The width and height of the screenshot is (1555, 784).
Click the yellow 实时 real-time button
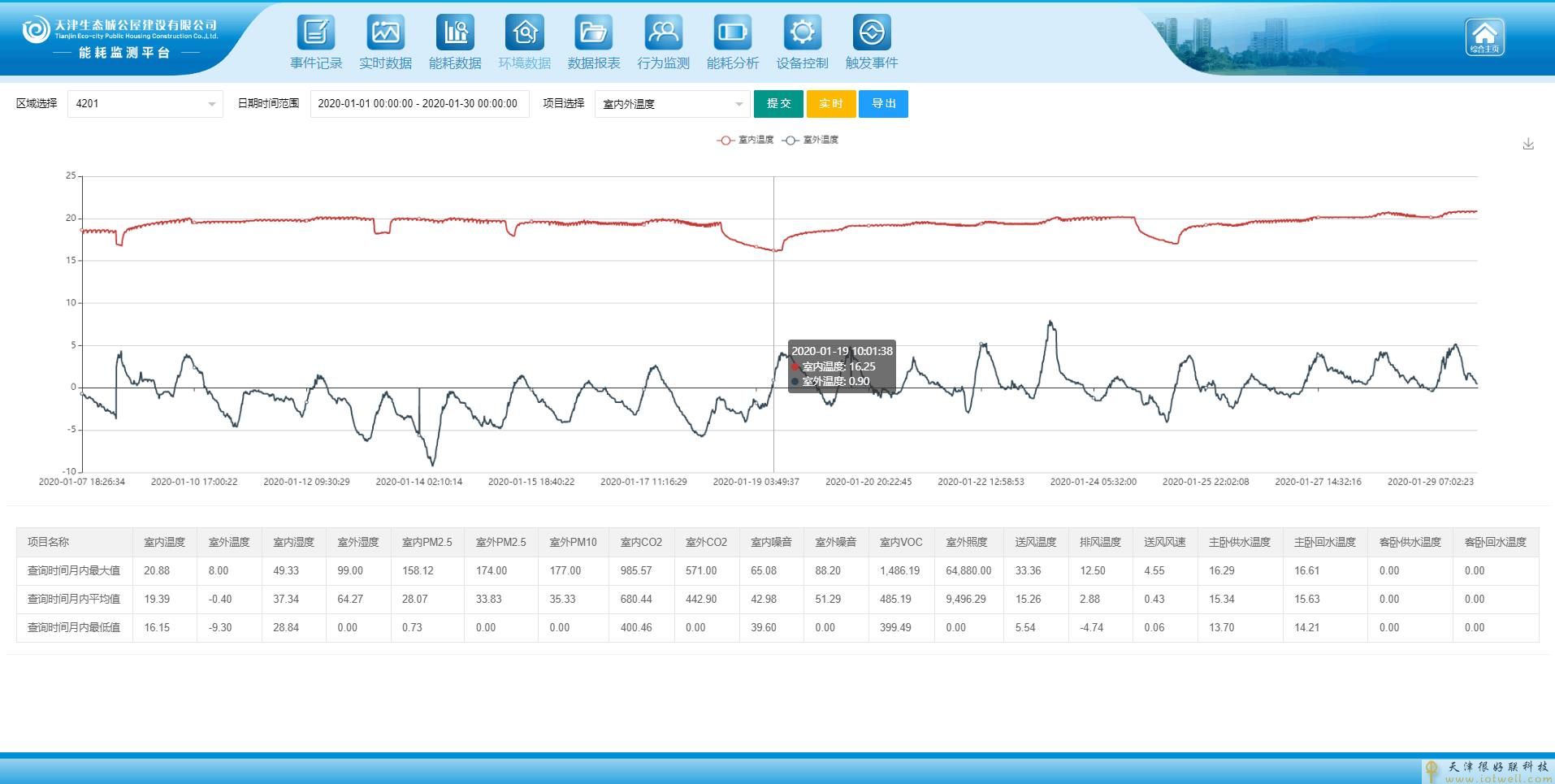(x=830, y=104)
